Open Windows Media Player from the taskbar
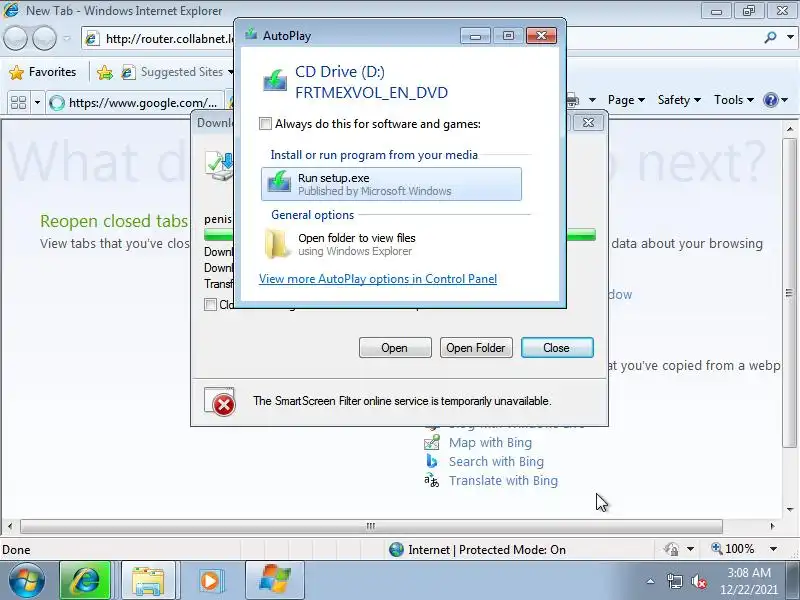The height and width of the screenshot is (600, 800). coord(210,581)
